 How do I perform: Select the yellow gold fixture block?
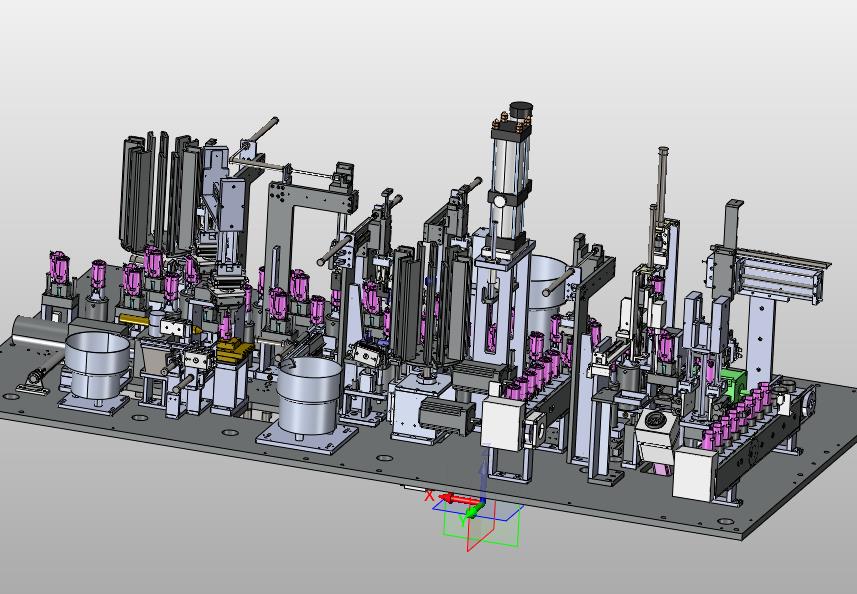(234, 350)
